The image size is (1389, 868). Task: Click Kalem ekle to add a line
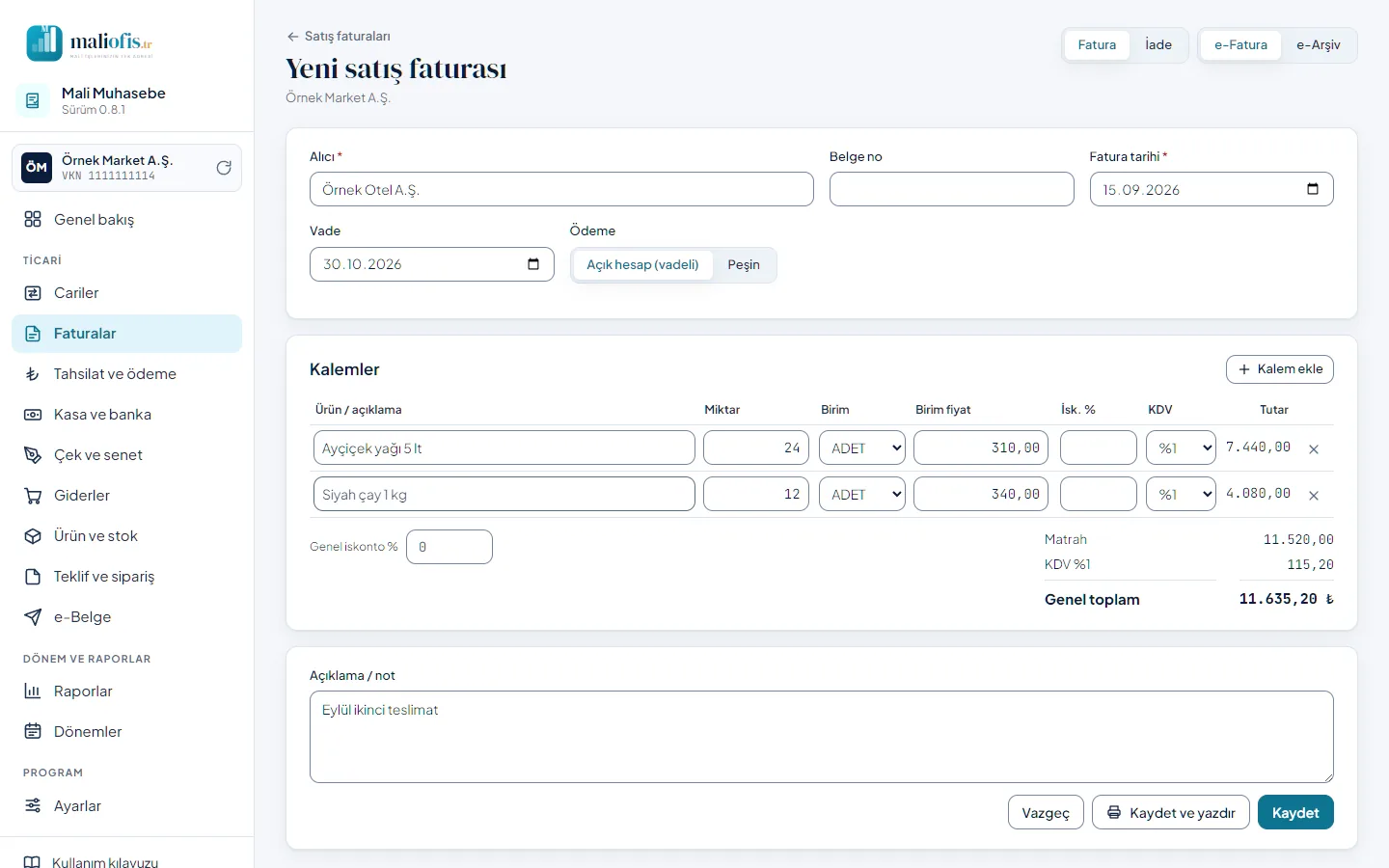tap(1280, 369)
